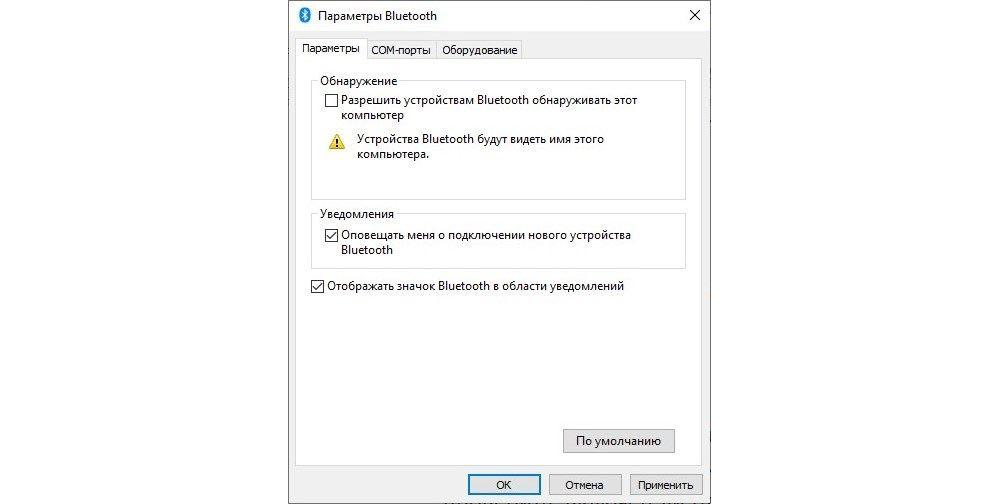1000x504 pixels.
Task: Enable Разрешить устройствам Bluetooth обнаруживать checkbox
Action: 331,100
